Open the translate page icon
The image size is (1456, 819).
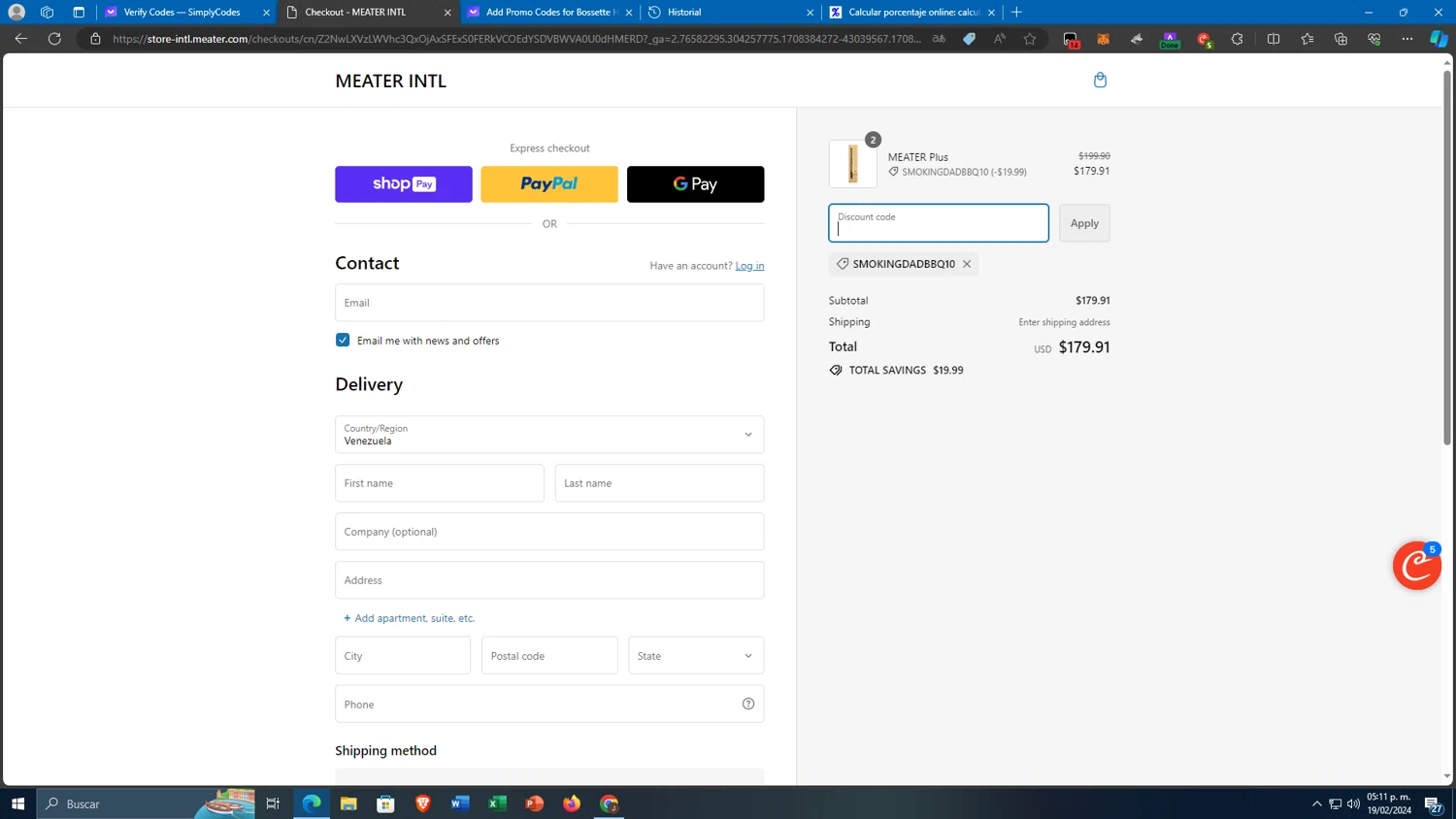(x=939, y=39)
